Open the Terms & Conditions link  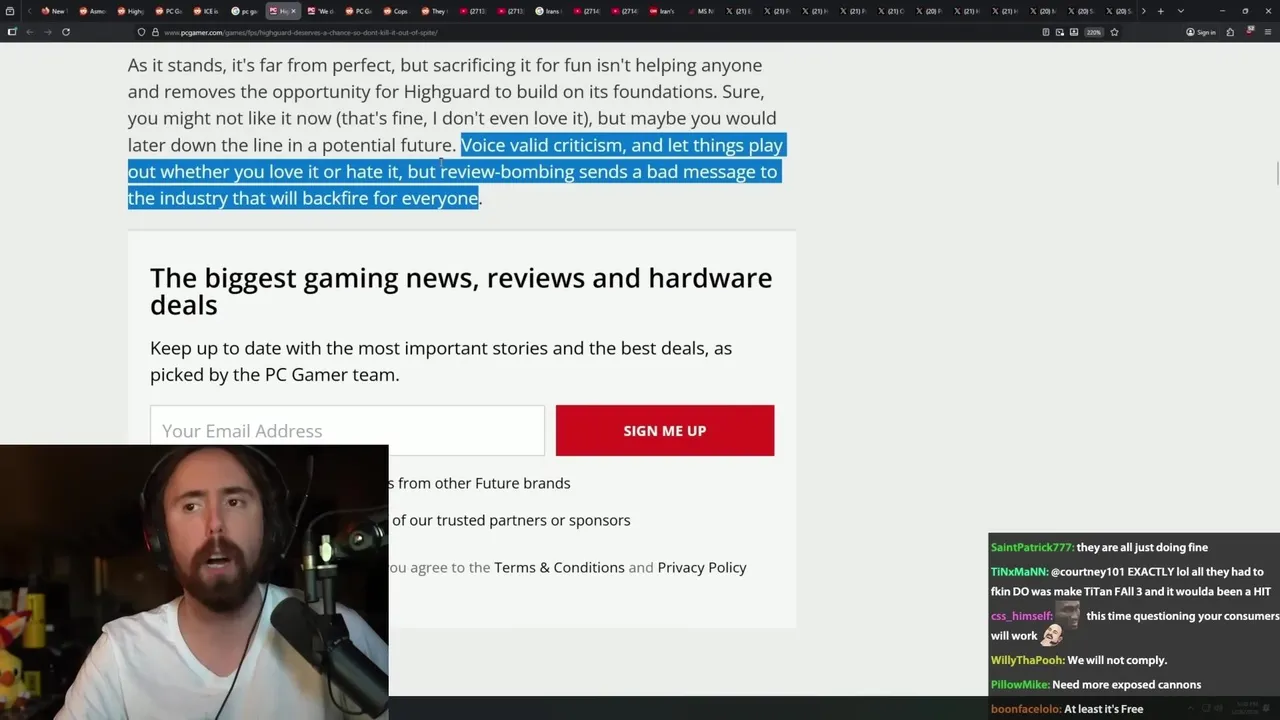click(559, 567)
